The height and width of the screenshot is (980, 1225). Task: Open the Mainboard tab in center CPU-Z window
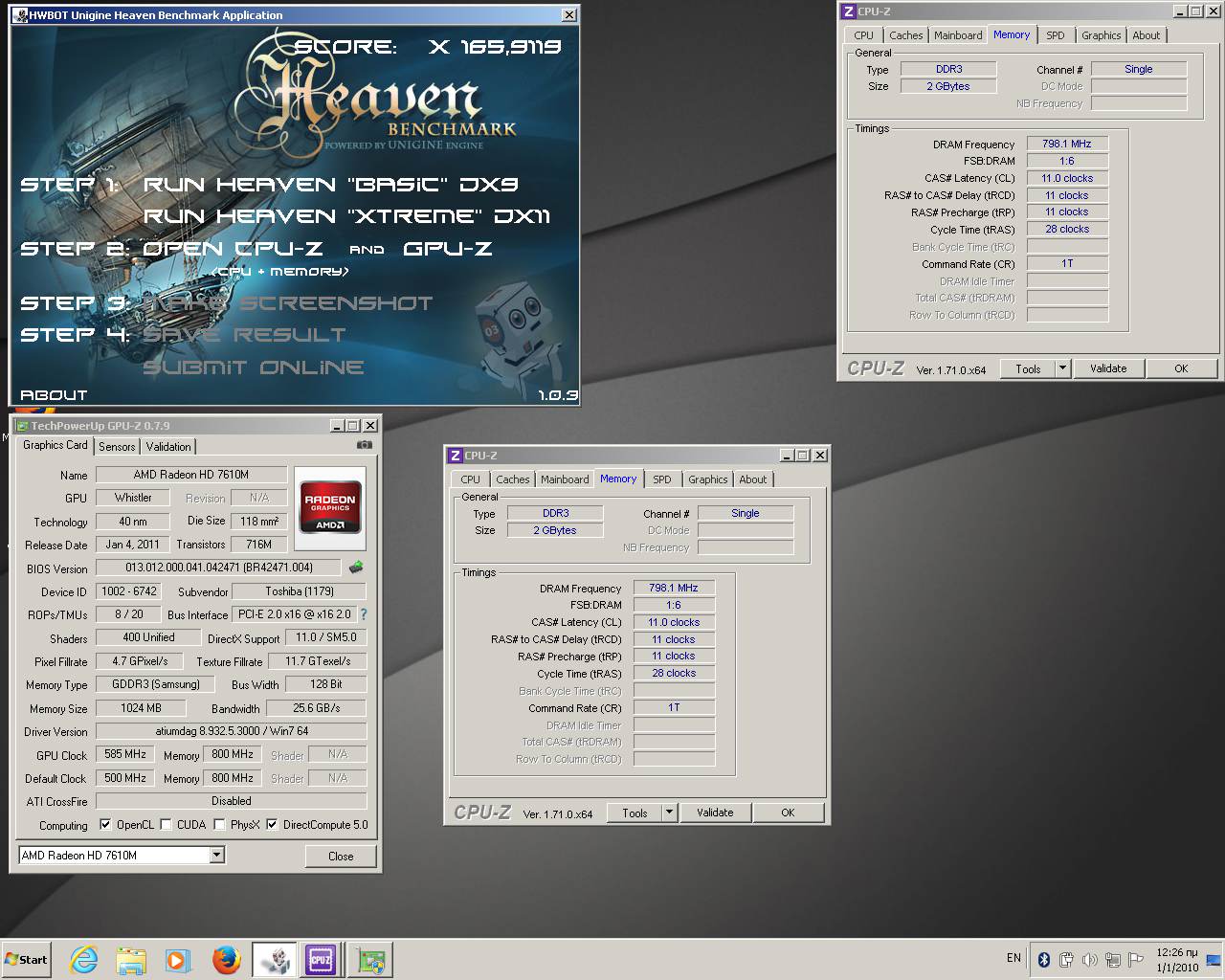pos(565,479)
